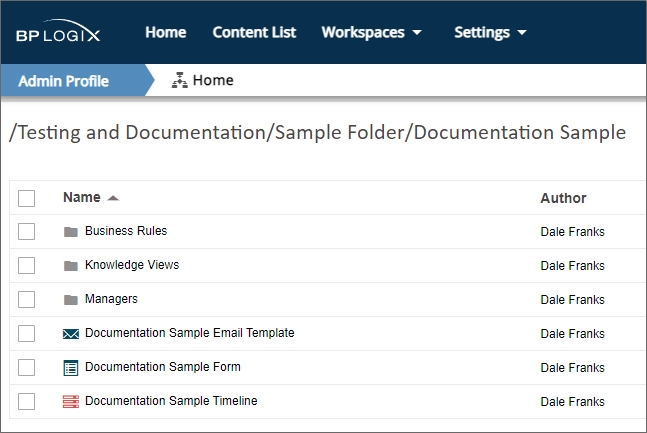Screen dimensions: 647x433
Task: Open the Documentation Sample Form link
Action: (x=162, y=367)
